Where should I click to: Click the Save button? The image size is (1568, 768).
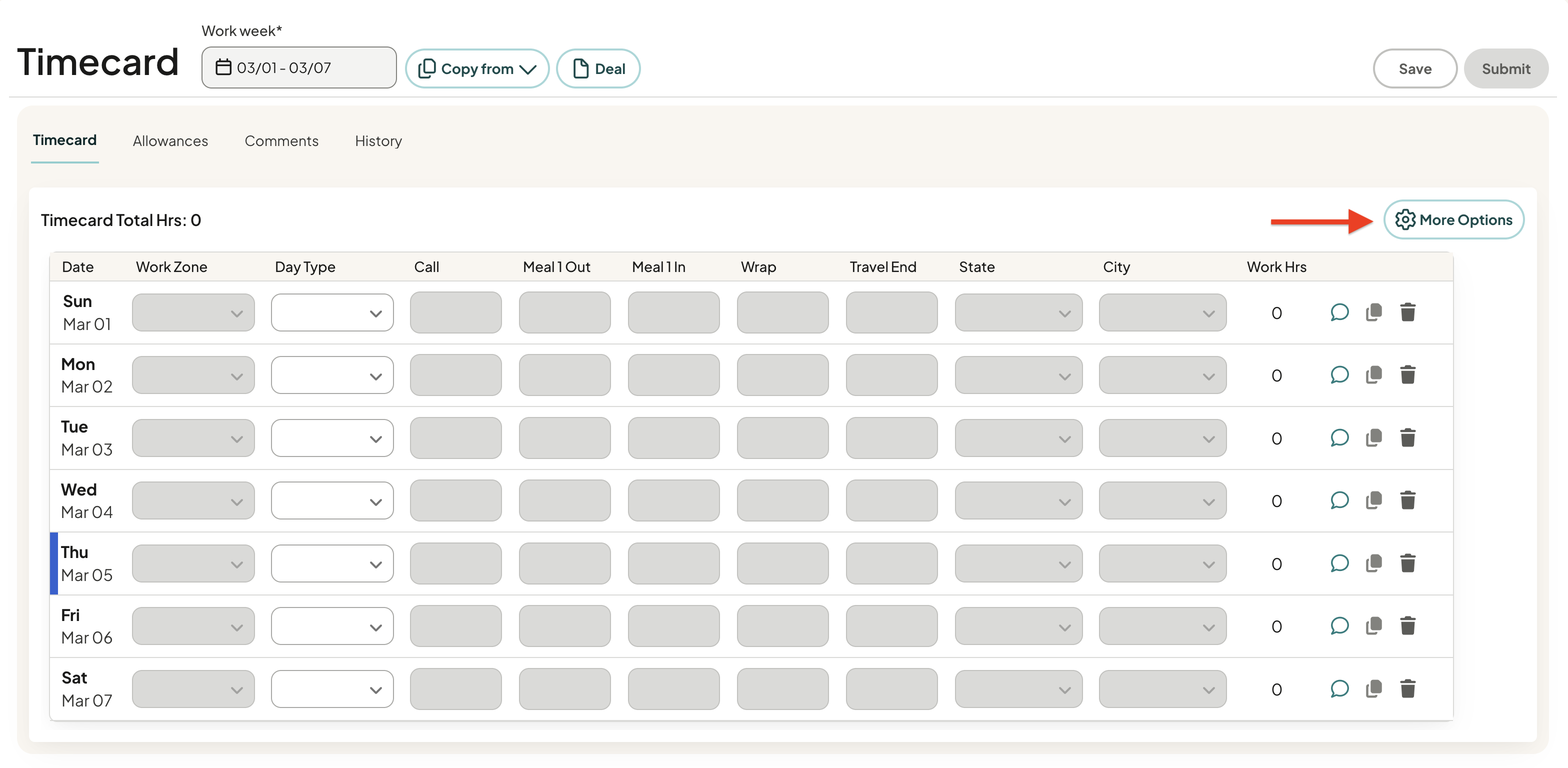point(1414,69)
